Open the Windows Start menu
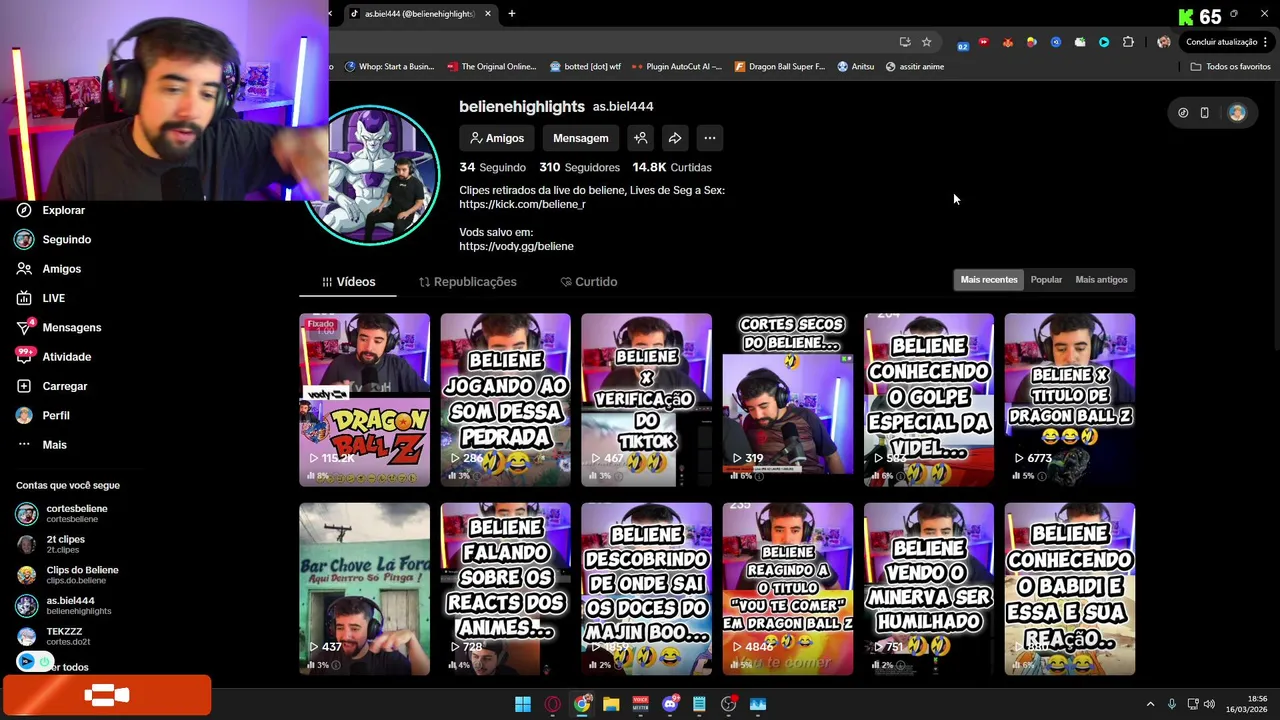The height and width of the screenshot is (720, 1280). [523, 704]
